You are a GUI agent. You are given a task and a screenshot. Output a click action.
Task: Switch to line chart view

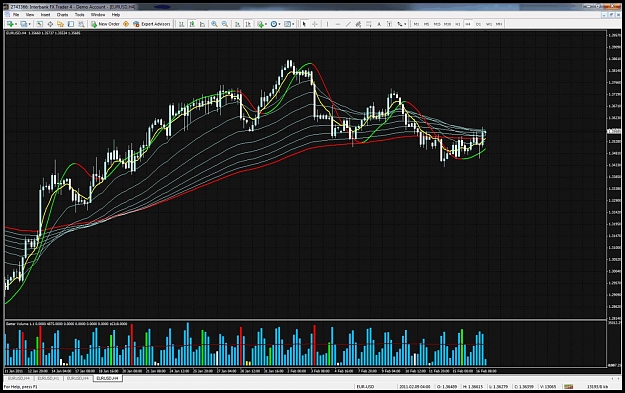point(202,24)
